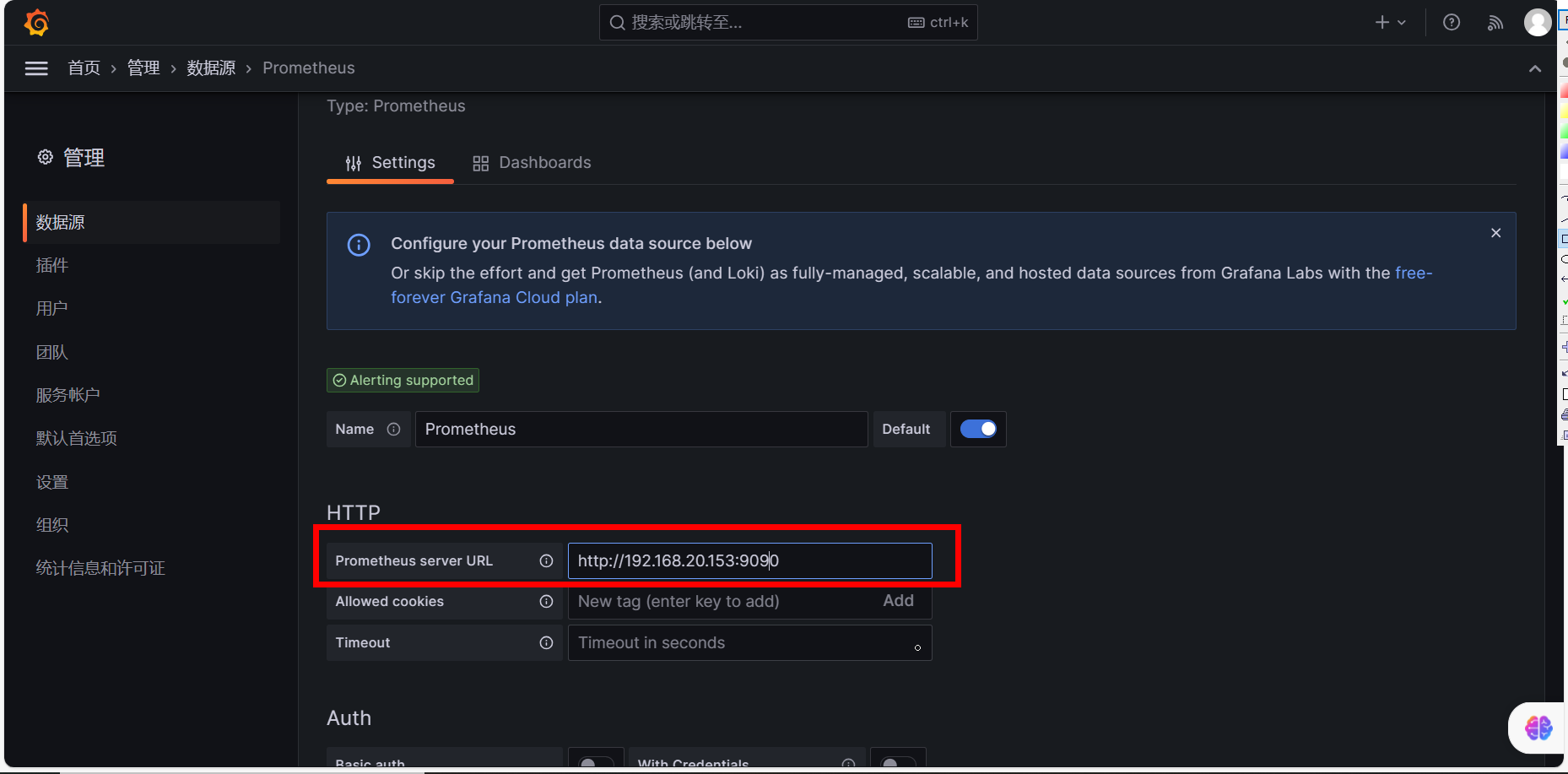
Task: Open the plus add-new menu
Action: coord(1390,23)
